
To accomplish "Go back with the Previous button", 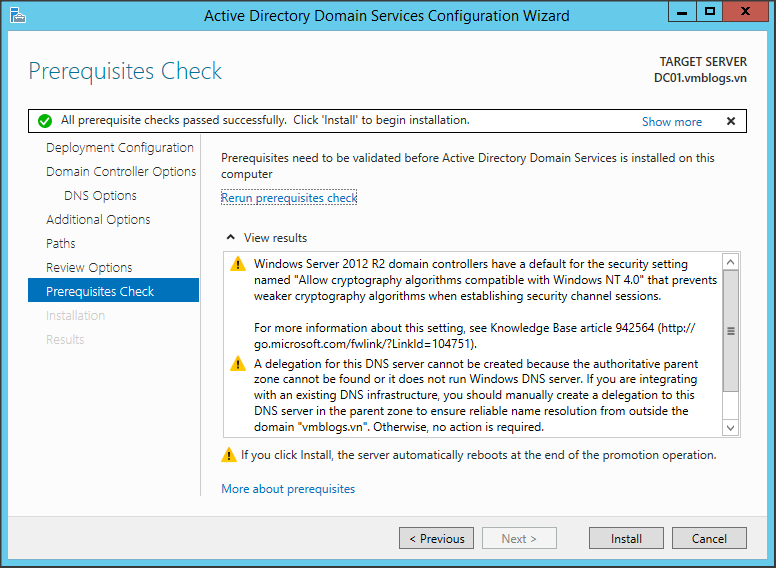I will tap(436, 538).
